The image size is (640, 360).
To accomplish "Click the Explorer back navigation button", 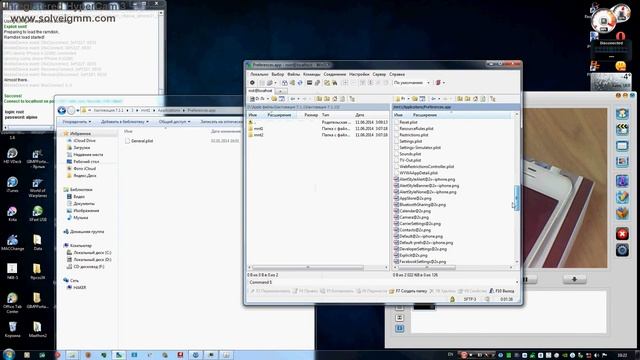I will pos(62,110).
